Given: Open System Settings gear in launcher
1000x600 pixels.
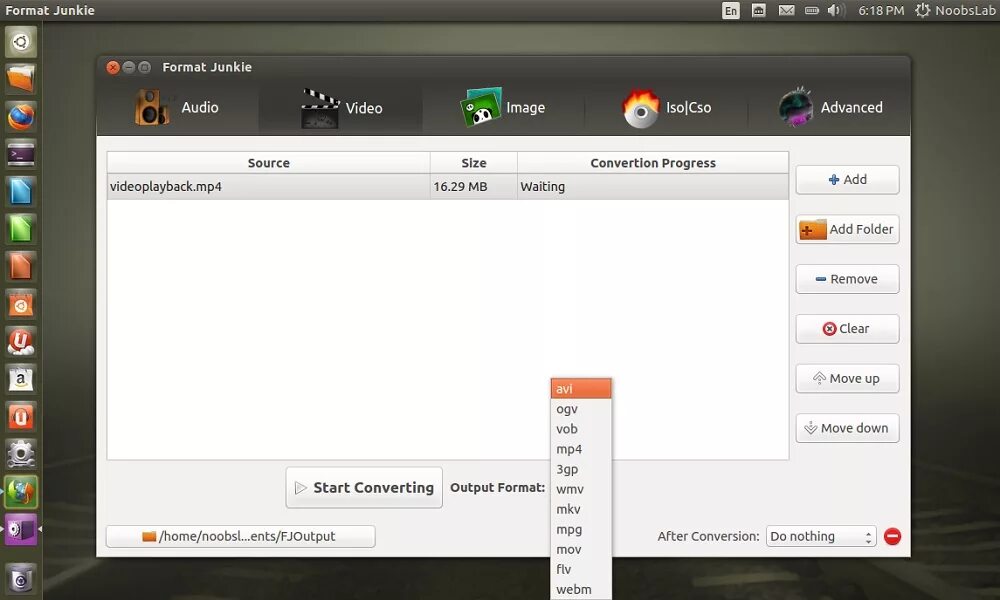Looking at the screenshot, I should coord(21,455).
